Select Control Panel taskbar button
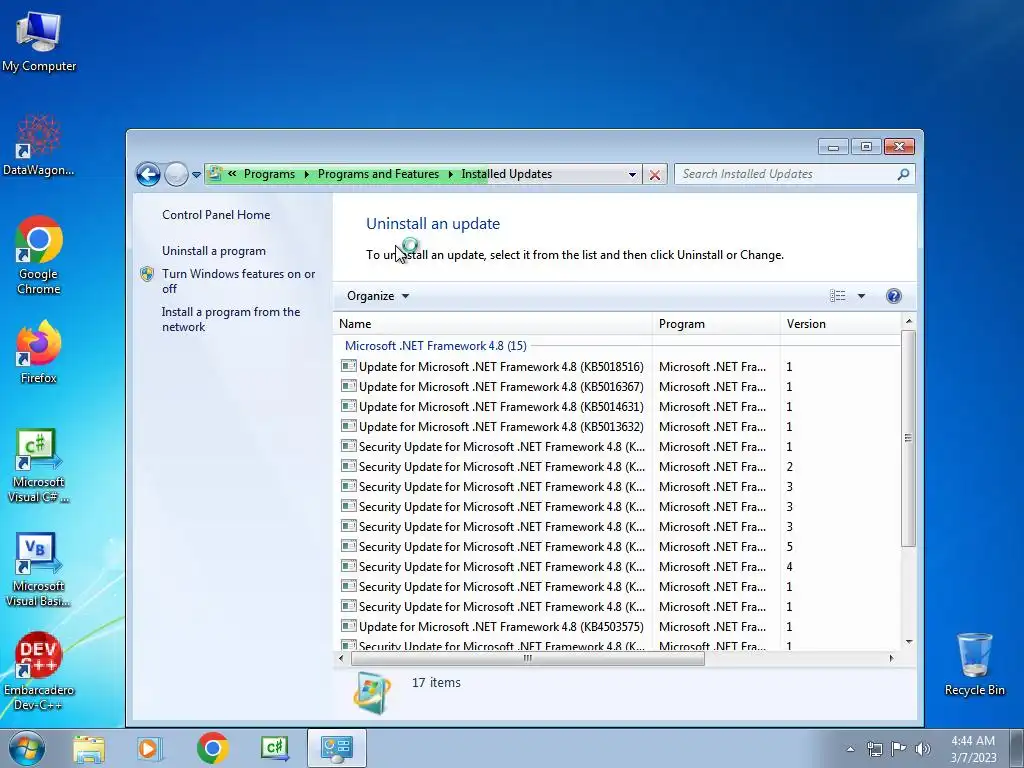Screen dimensions: 1024x768 tap(336, 748)
